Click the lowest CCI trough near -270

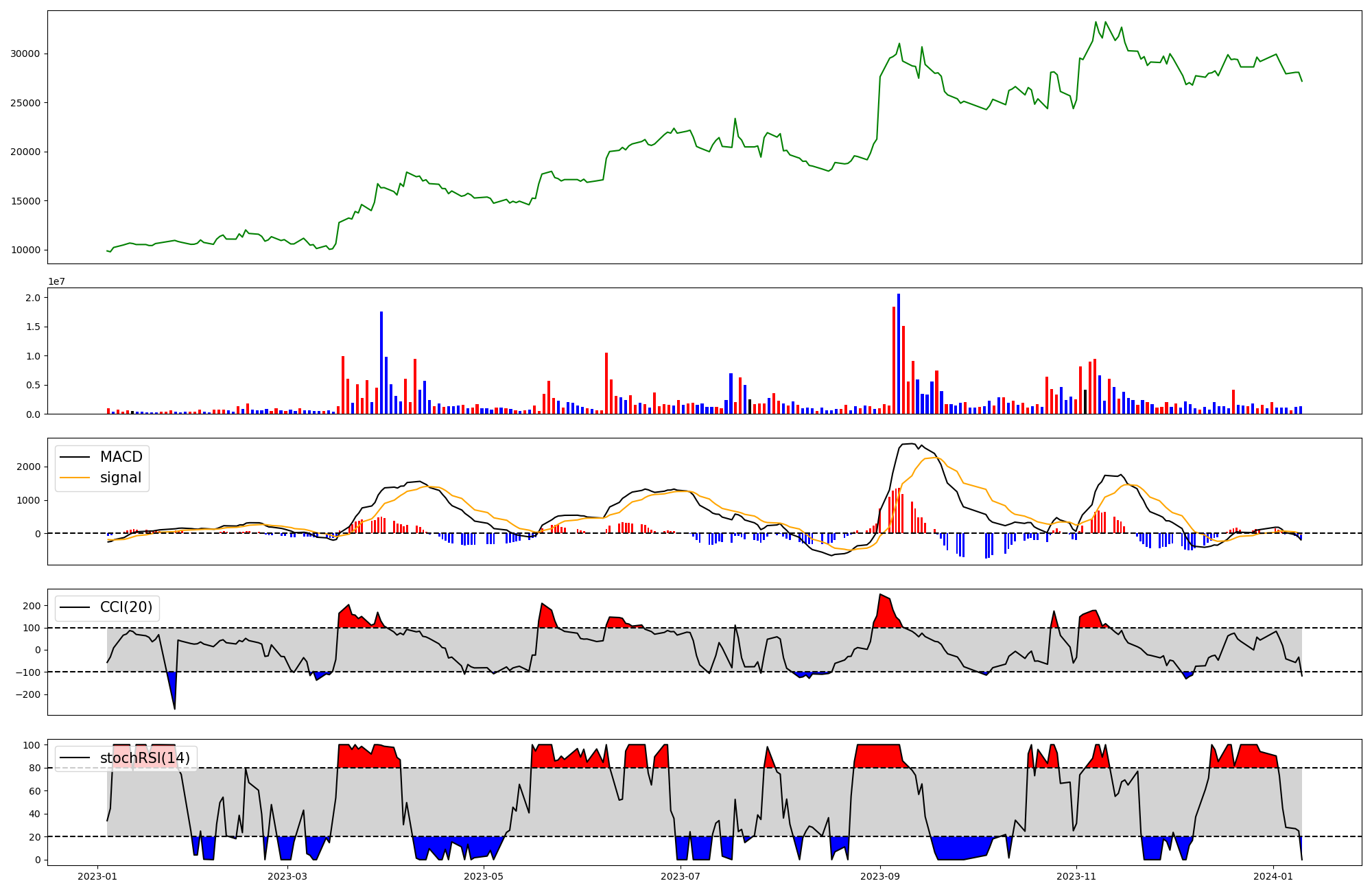click(x=174, y=708)
